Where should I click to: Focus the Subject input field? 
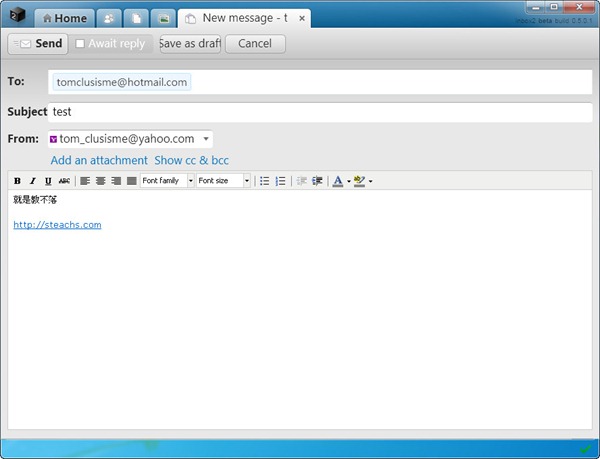click(320, 112)
